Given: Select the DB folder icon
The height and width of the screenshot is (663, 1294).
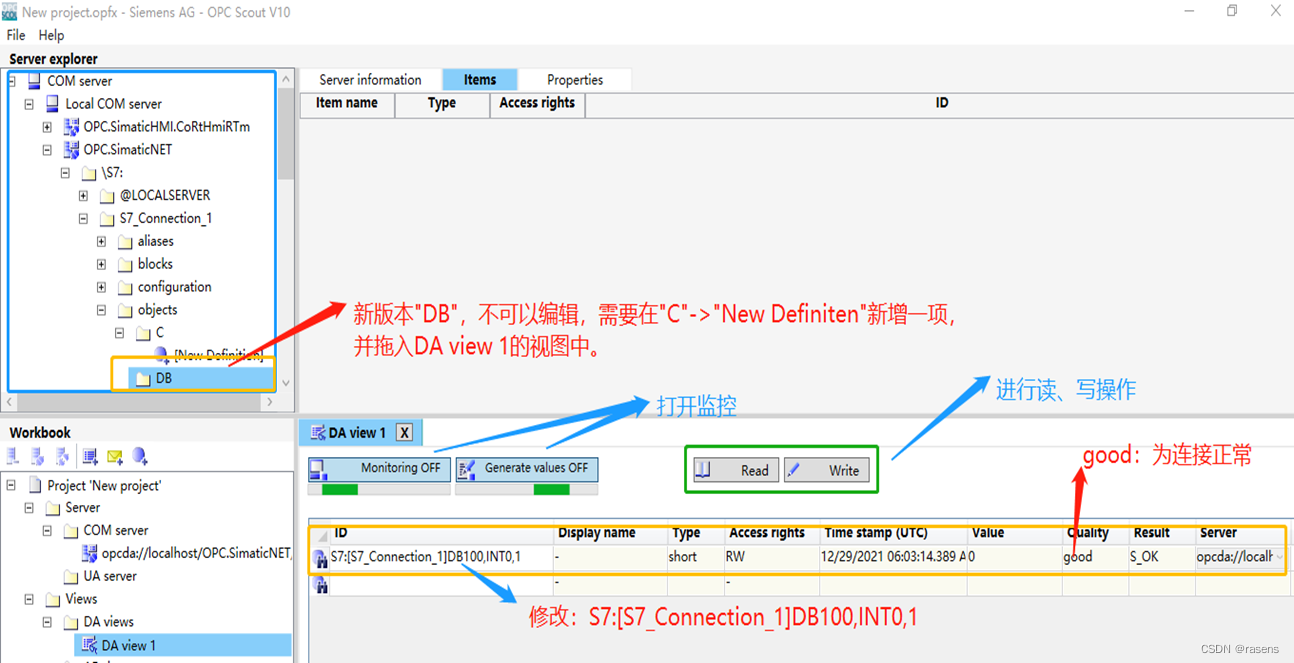Looking at the screenshot, I should [143, 378].
